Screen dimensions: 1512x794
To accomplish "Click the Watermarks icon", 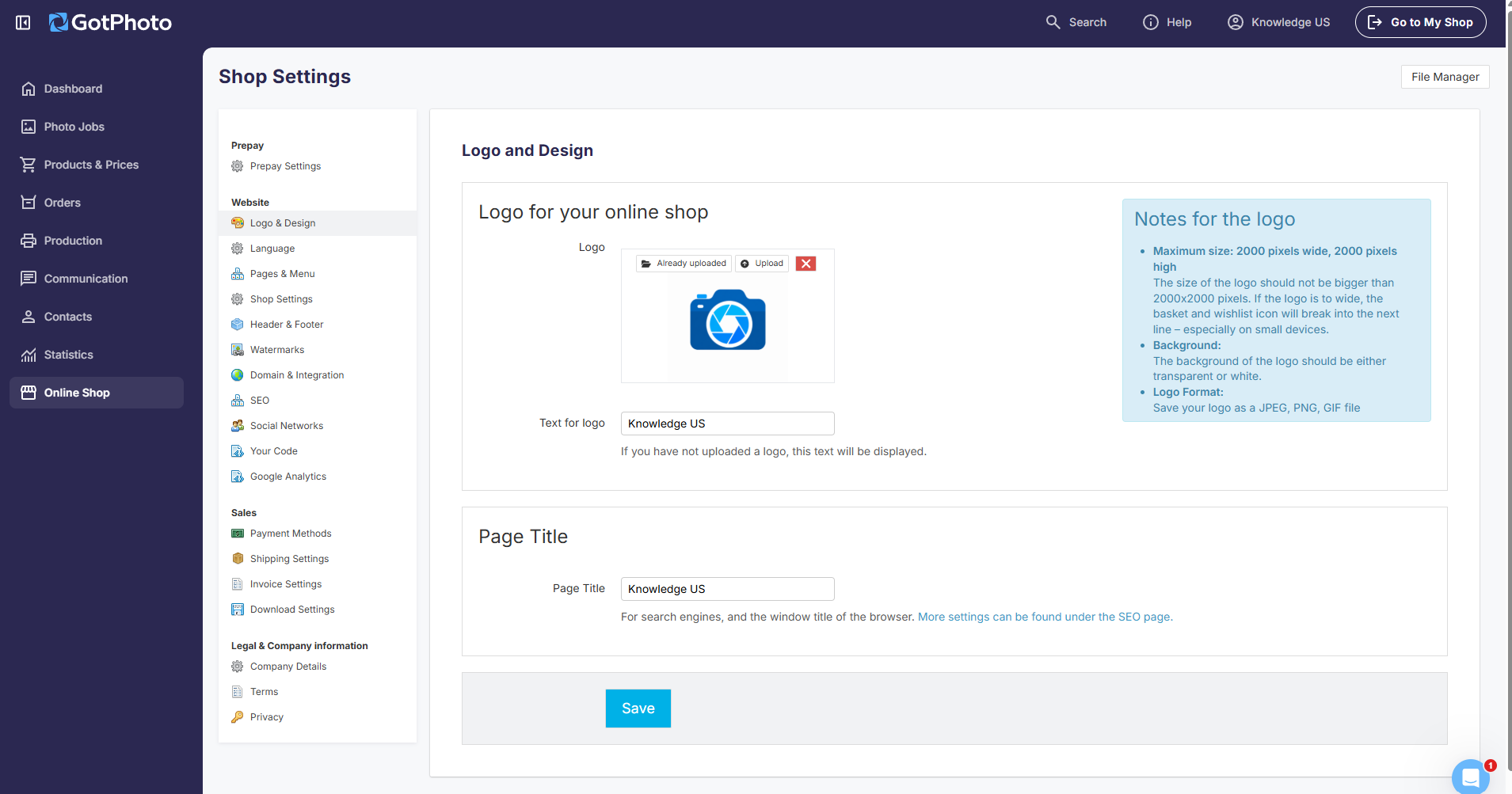I will pyautogui.click(x=238, y=350).
